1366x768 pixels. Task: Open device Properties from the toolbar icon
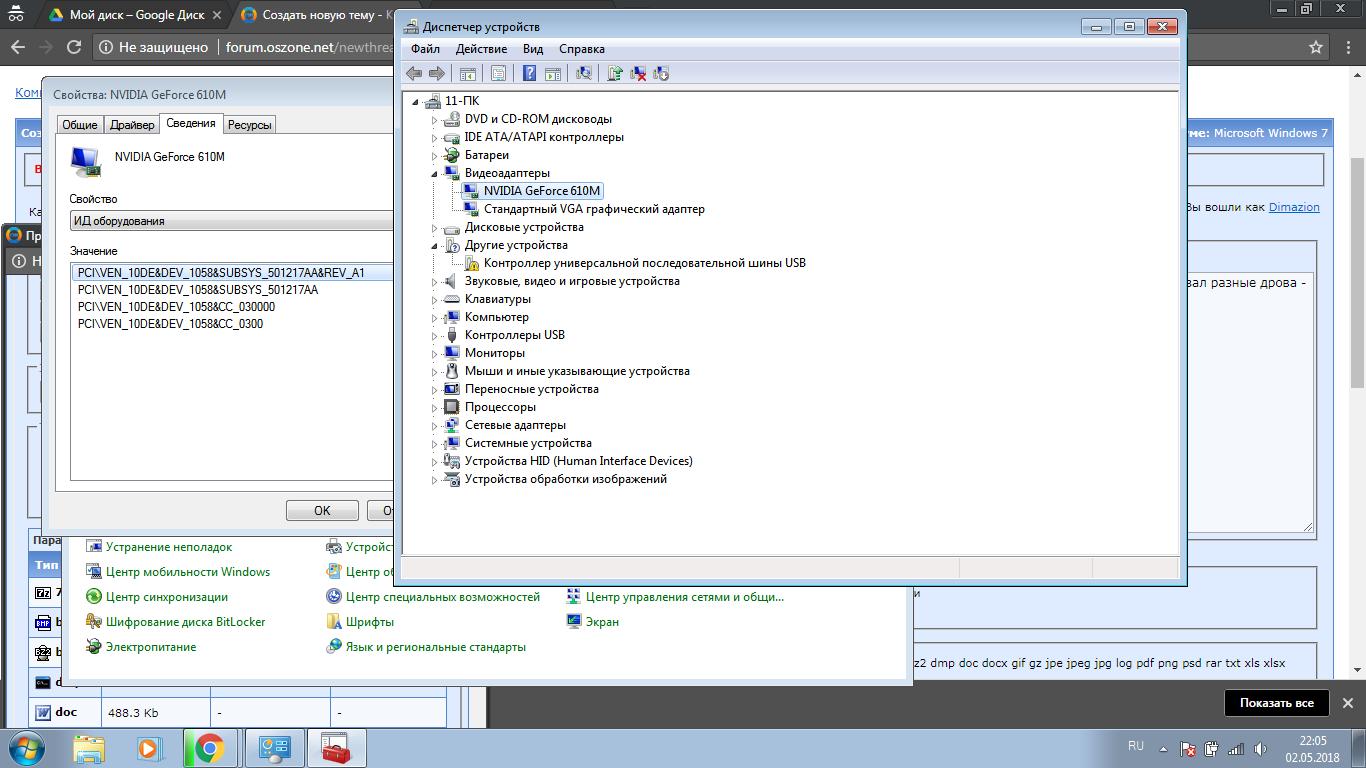[x=498, y=73]
